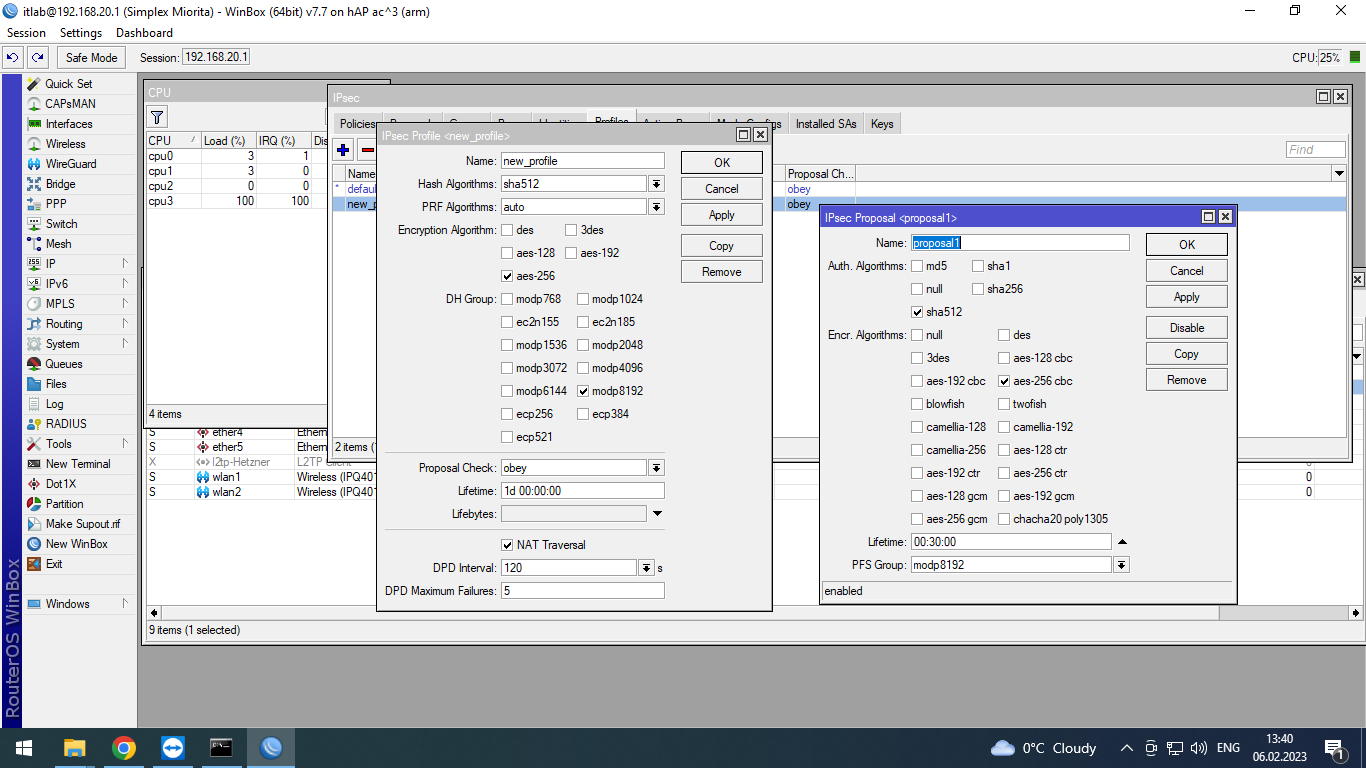Switch to Keys tab in IPsec
The image size is (1366, 768).
(x=882, y=124)
